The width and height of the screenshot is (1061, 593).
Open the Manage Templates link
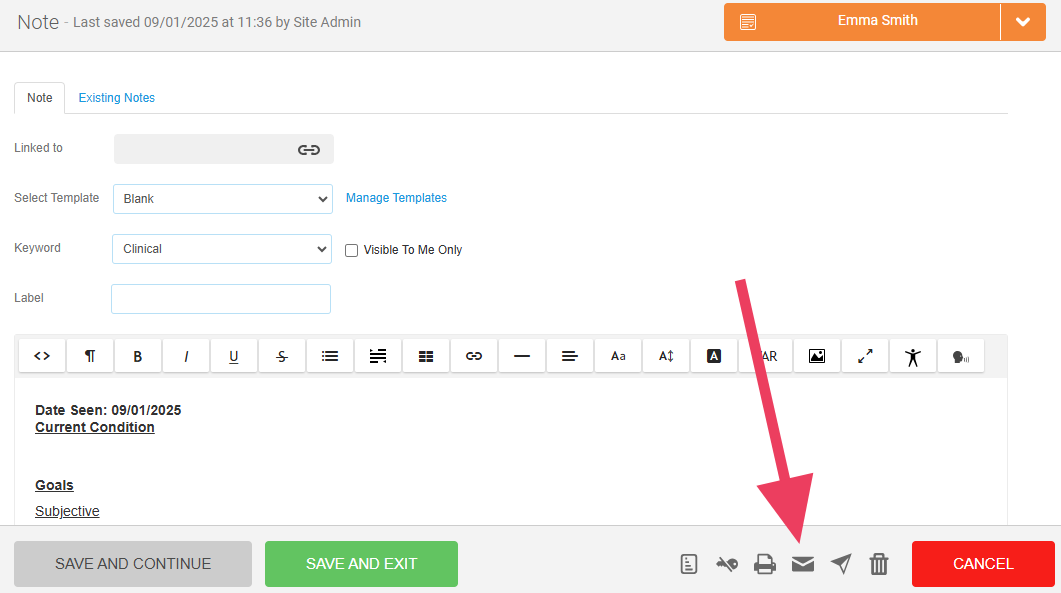[396, 198]
